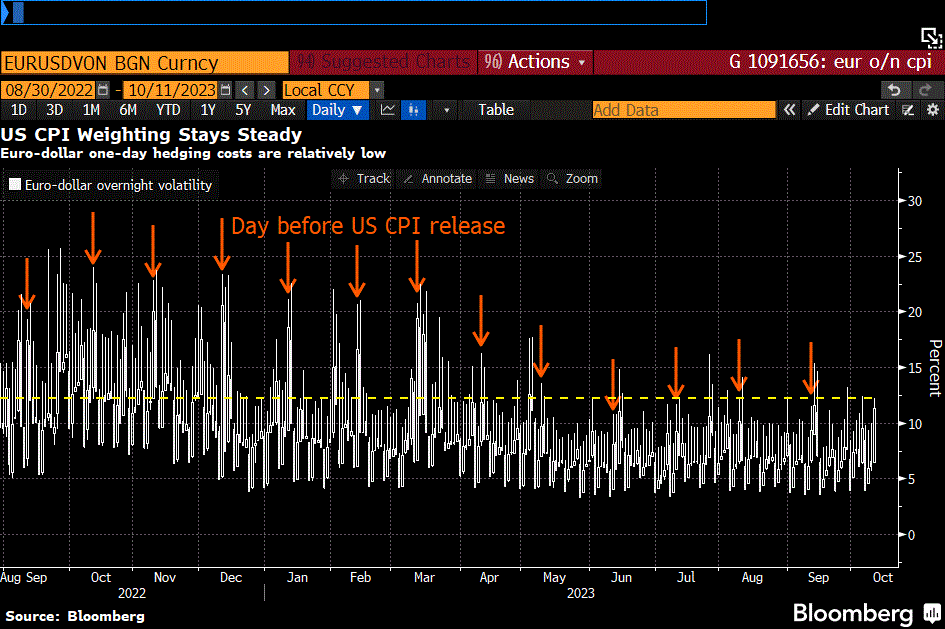Show News on the chart
The image size is (945, 629).
(x=510, y=179)
